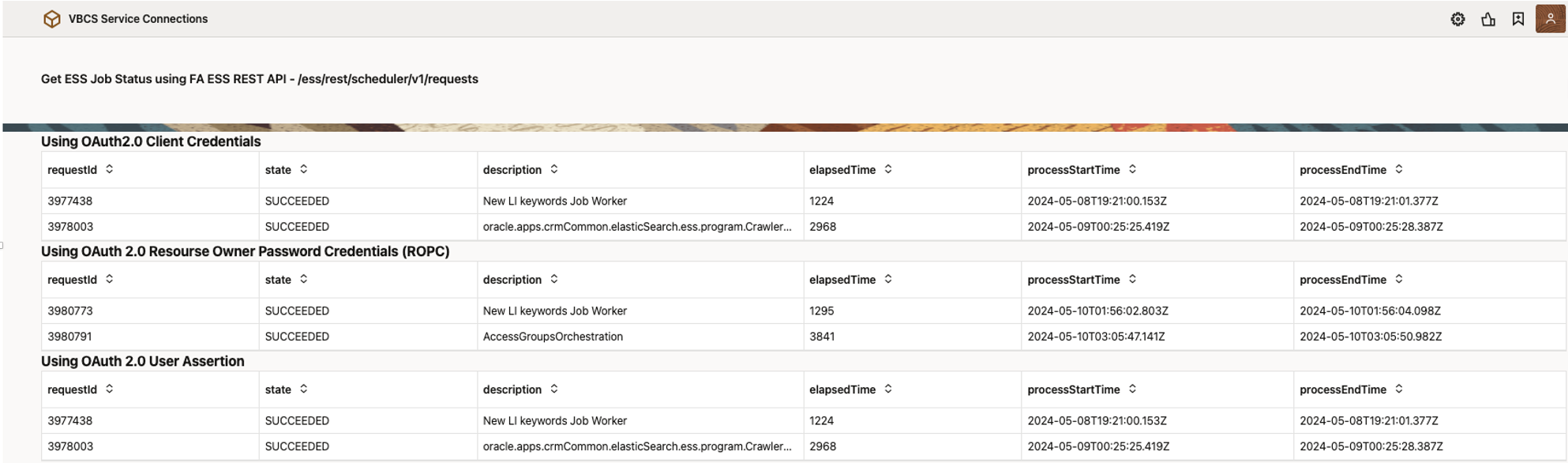Open the user profile avatar menu
This screenshot has width=1568, height=463.
(1550, 19)
